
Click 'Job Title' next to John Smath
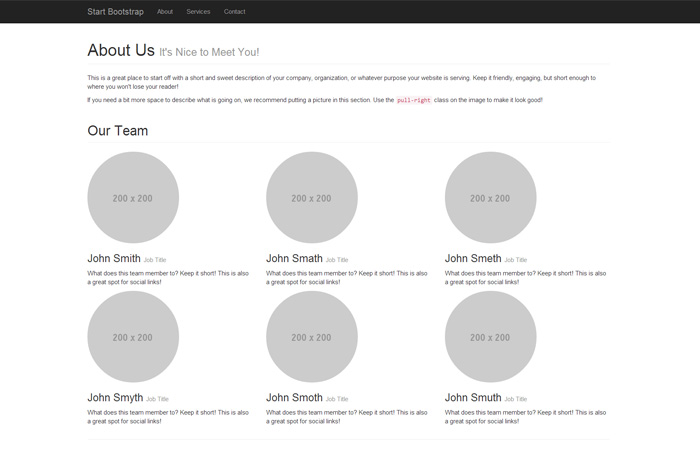click(337, 260)
